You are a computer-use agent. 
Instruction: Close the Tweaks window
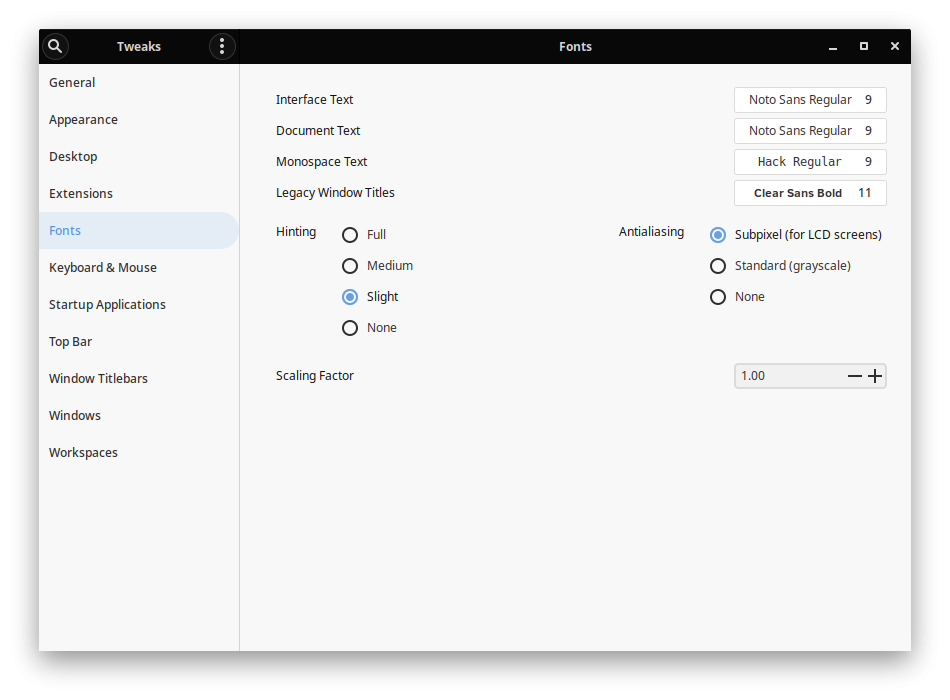pos(895,46)
